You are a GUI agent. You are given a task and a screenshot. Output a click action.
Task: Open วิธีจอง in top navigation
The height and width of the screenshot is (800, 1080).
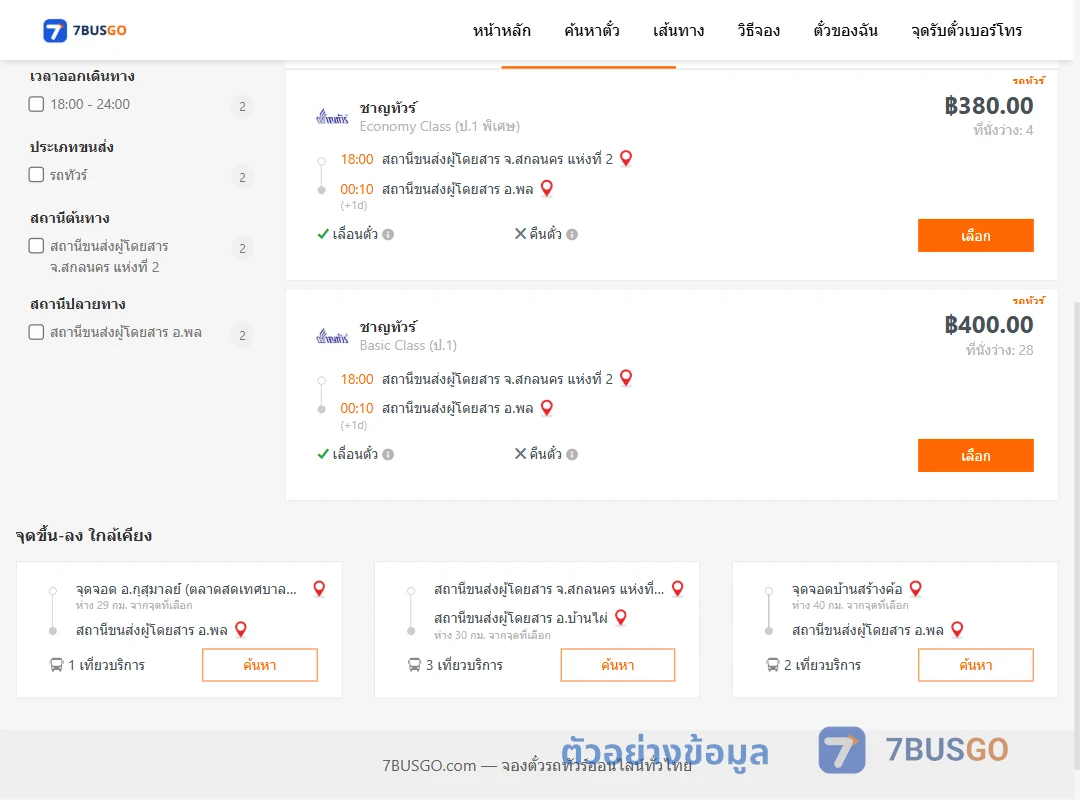click(x=758, y=30)
